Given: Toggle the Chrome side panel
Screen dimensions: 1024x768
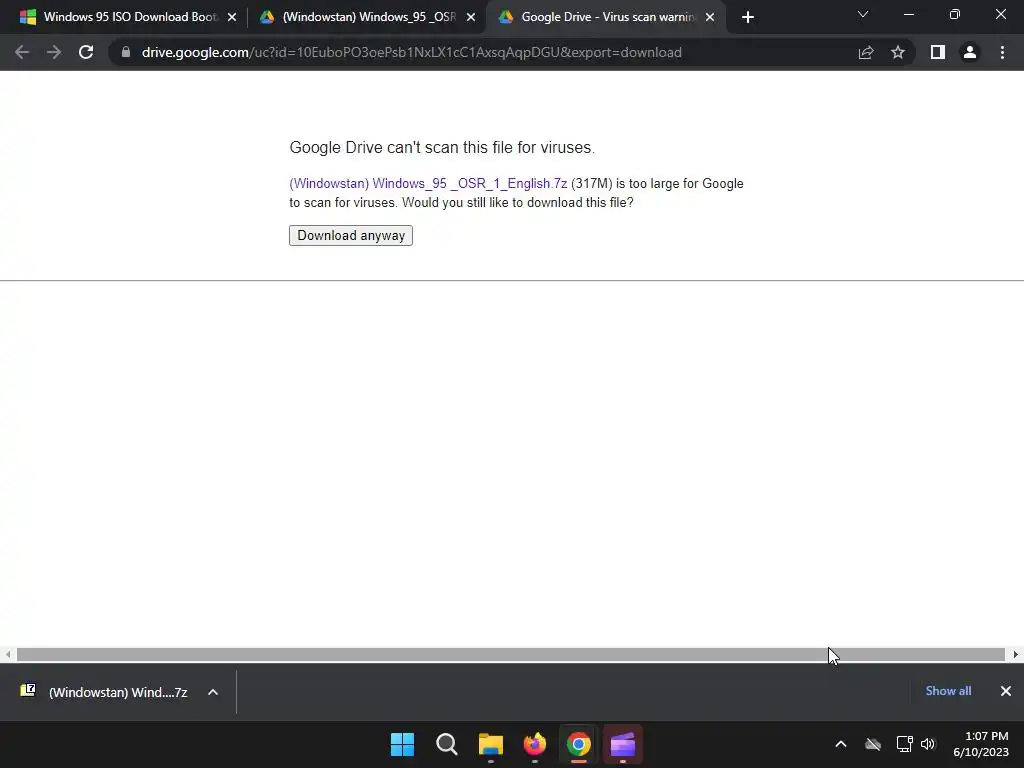Looking at the screenshot, I should (x=938, y=52).
